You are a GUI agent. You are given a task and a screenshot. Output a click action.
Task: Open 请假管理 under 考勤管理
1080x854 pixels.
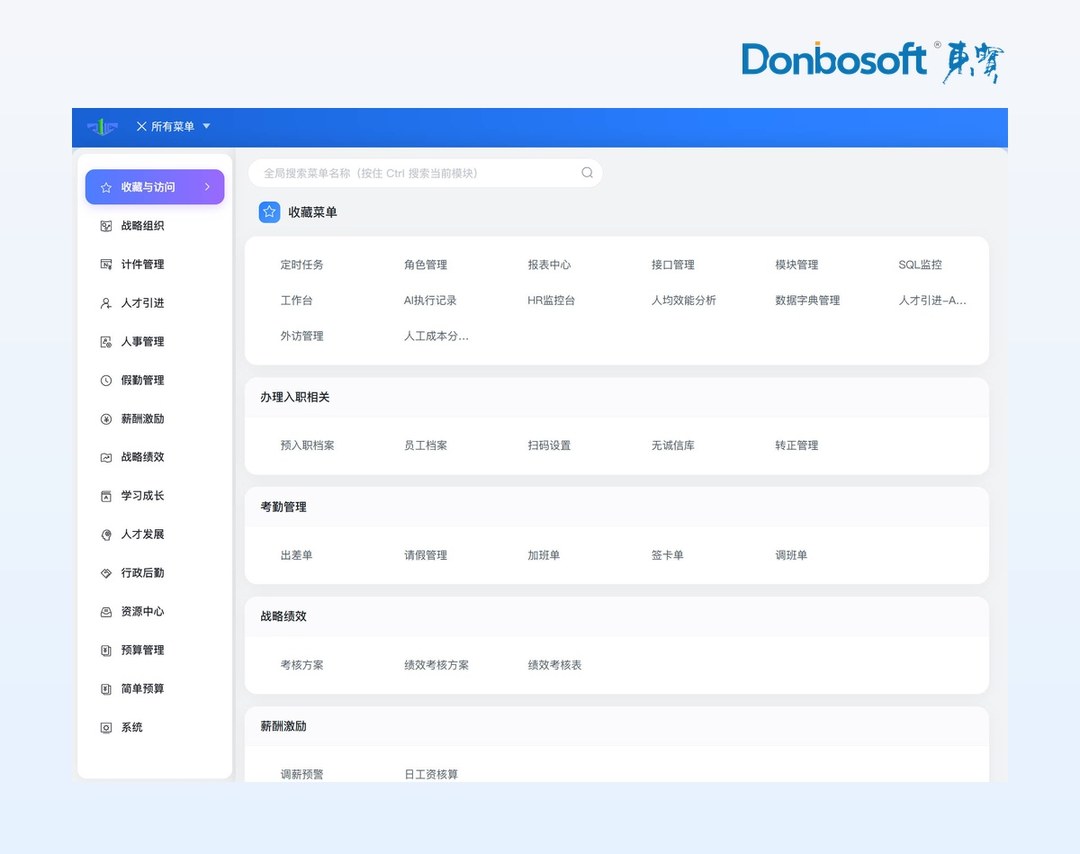pyautogui.click(x=426, y=555)
